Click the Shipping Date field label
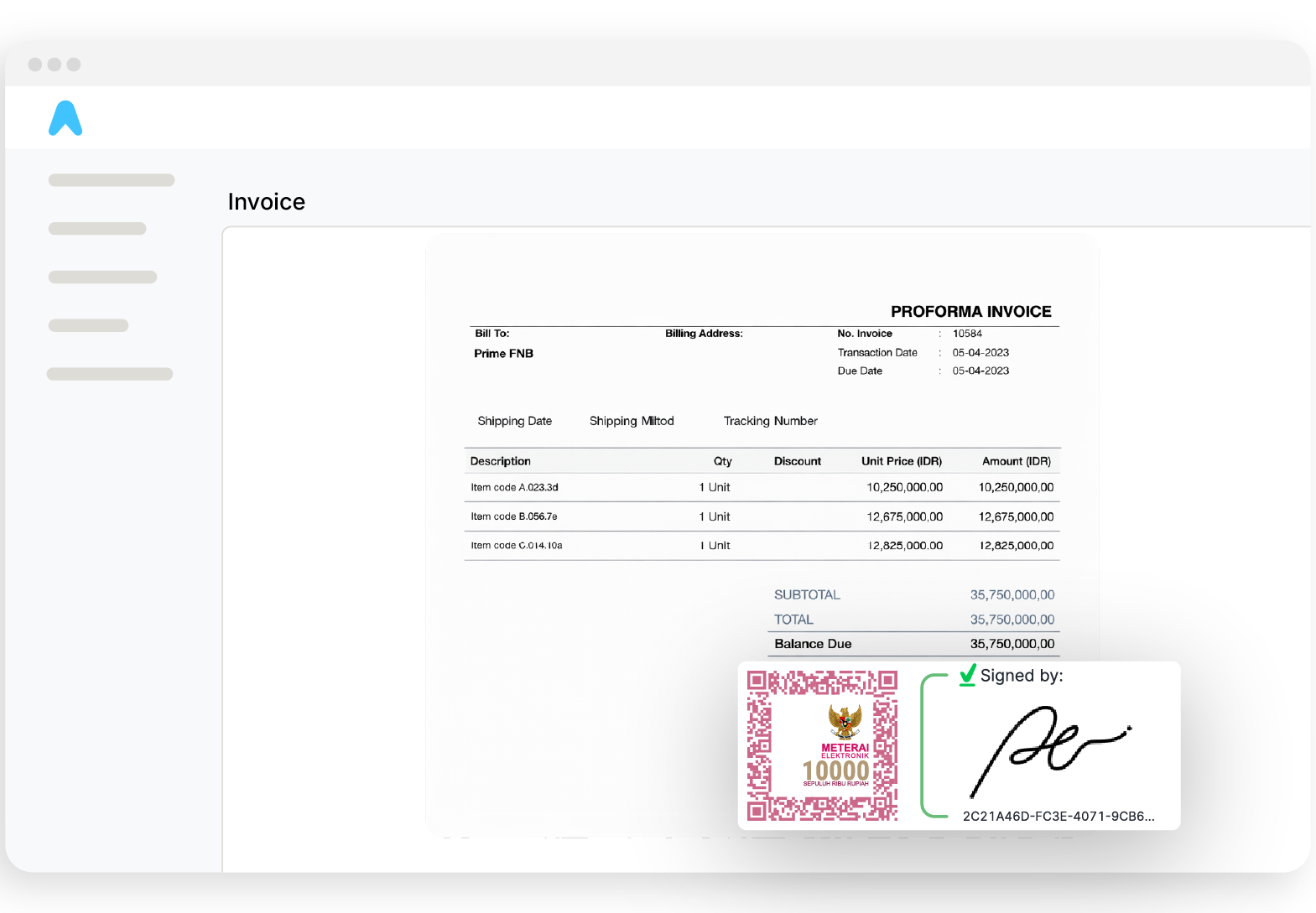Screen dimensions: 1316x913 pos(514,421)
